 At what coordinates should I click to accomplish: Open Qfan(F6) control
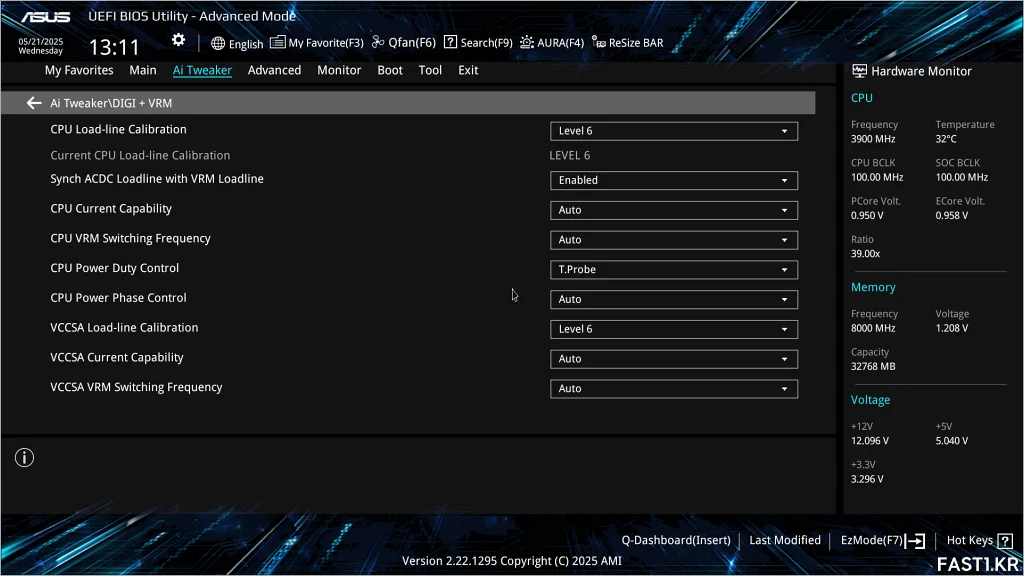pos(404,42)
